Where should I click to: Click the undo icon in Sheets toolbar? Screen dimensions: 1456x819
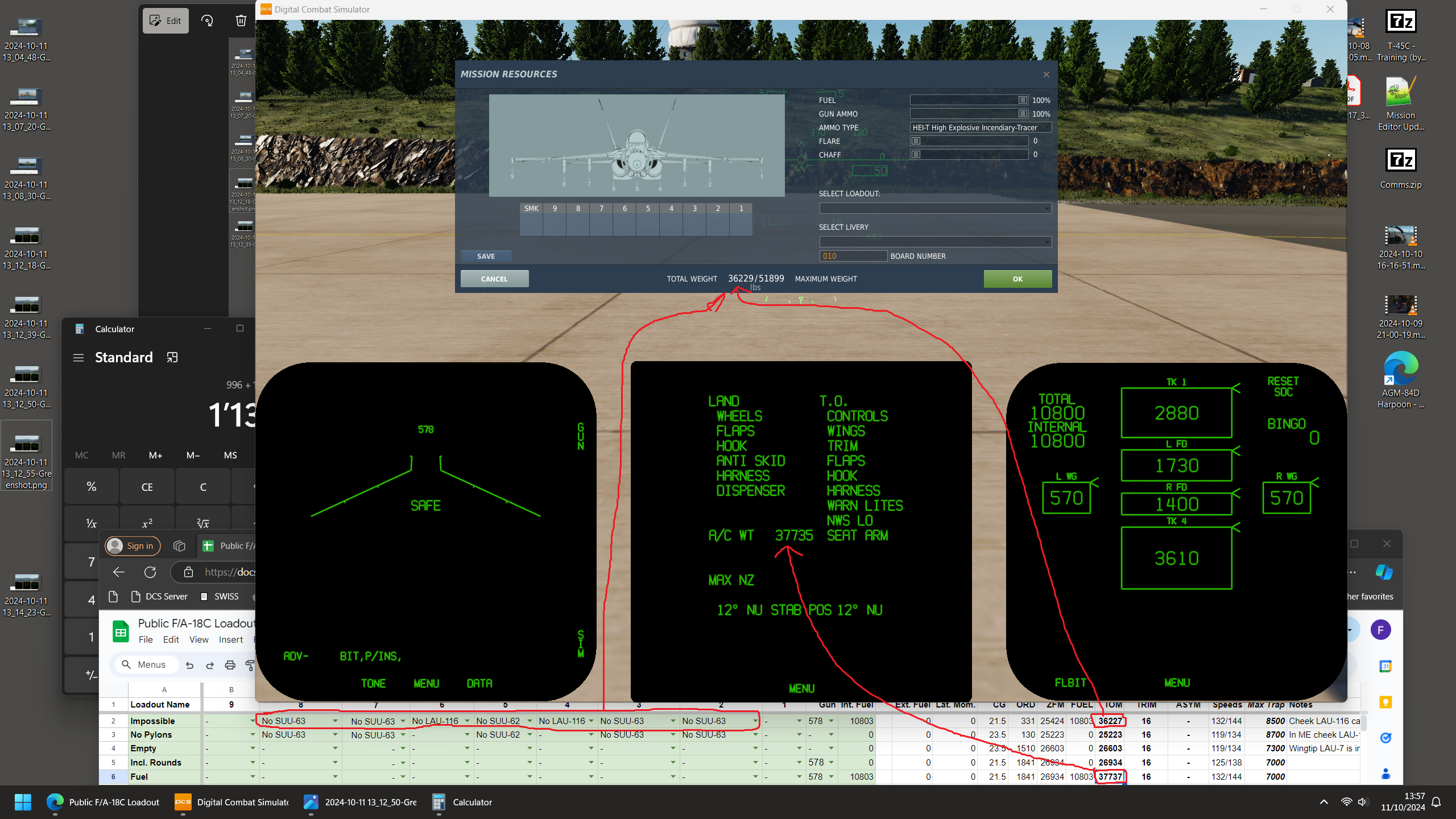[x=190, y=665]
